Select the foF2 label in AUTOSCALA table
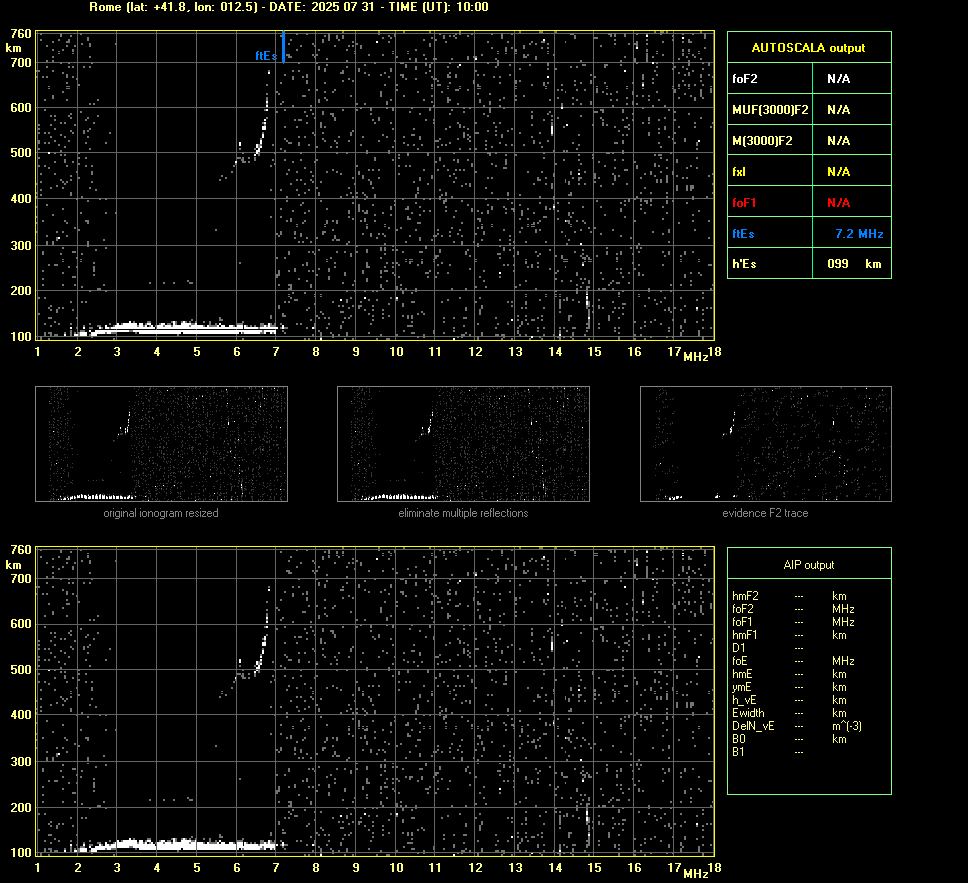This screenshot has height=883, width=968. (745, 79)
